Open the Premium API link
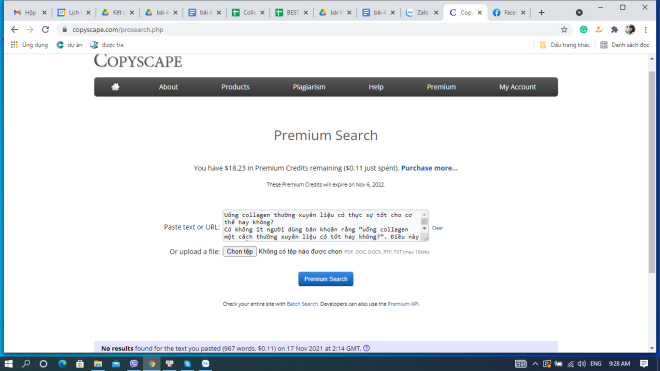The width and height of the screenshot is (660, 371). pyautogui.click(x=403, y=304)
